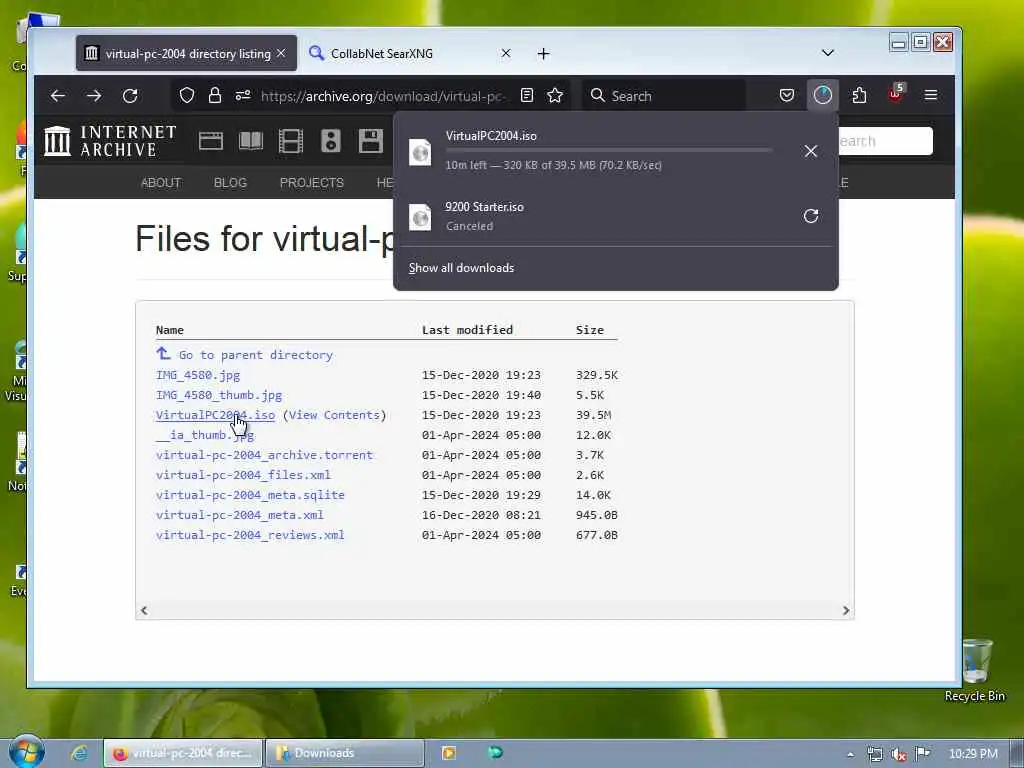
Task: Open the Video film icon
Action: click(291, 141)
